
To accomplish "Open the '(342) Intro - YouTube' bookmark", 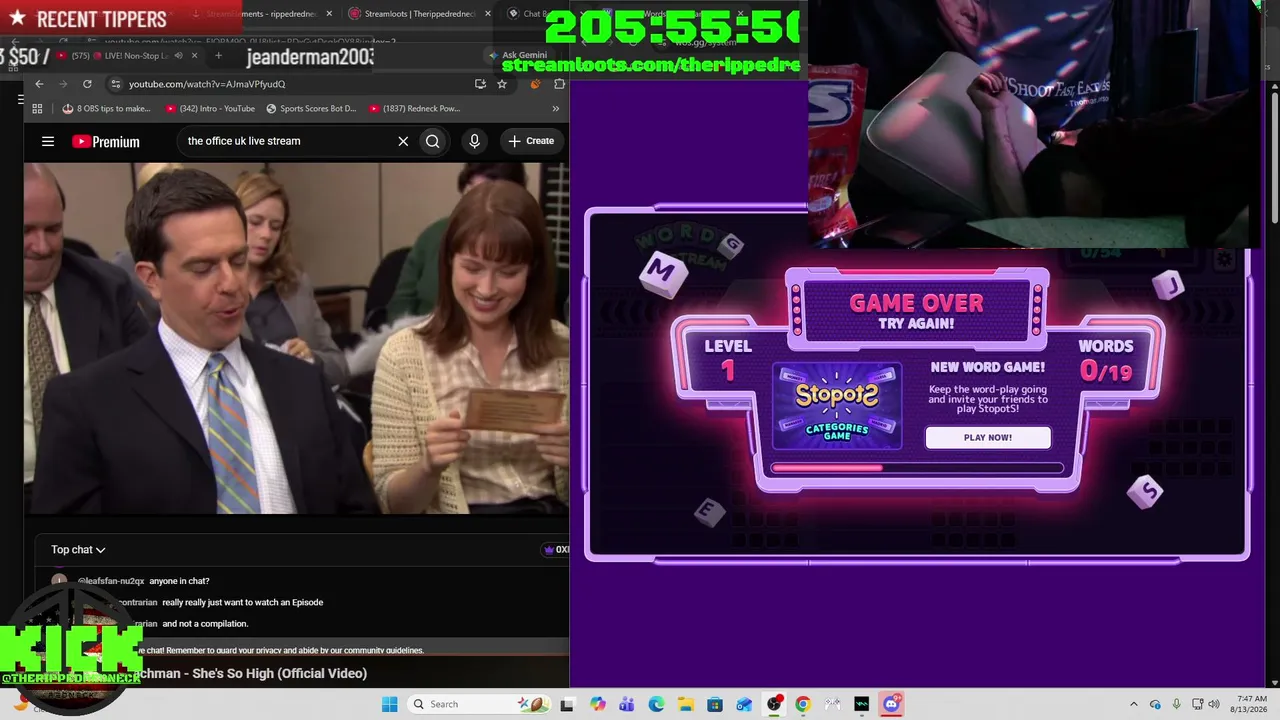I will tap(210, 108).
